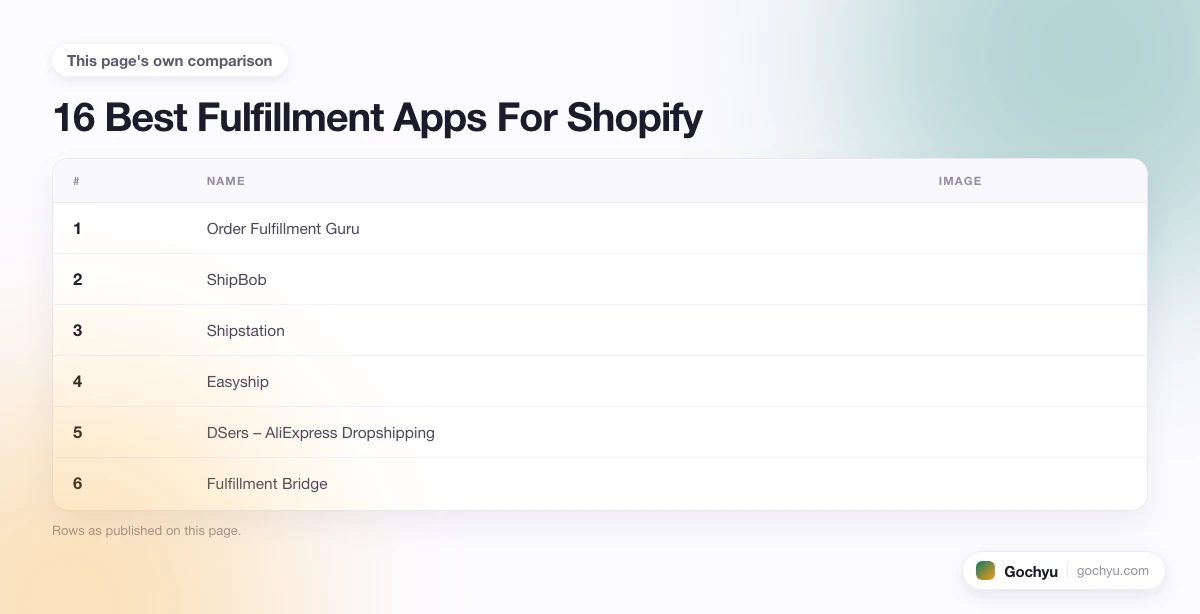Click rank number 6 cell

(x=77, y=484)
